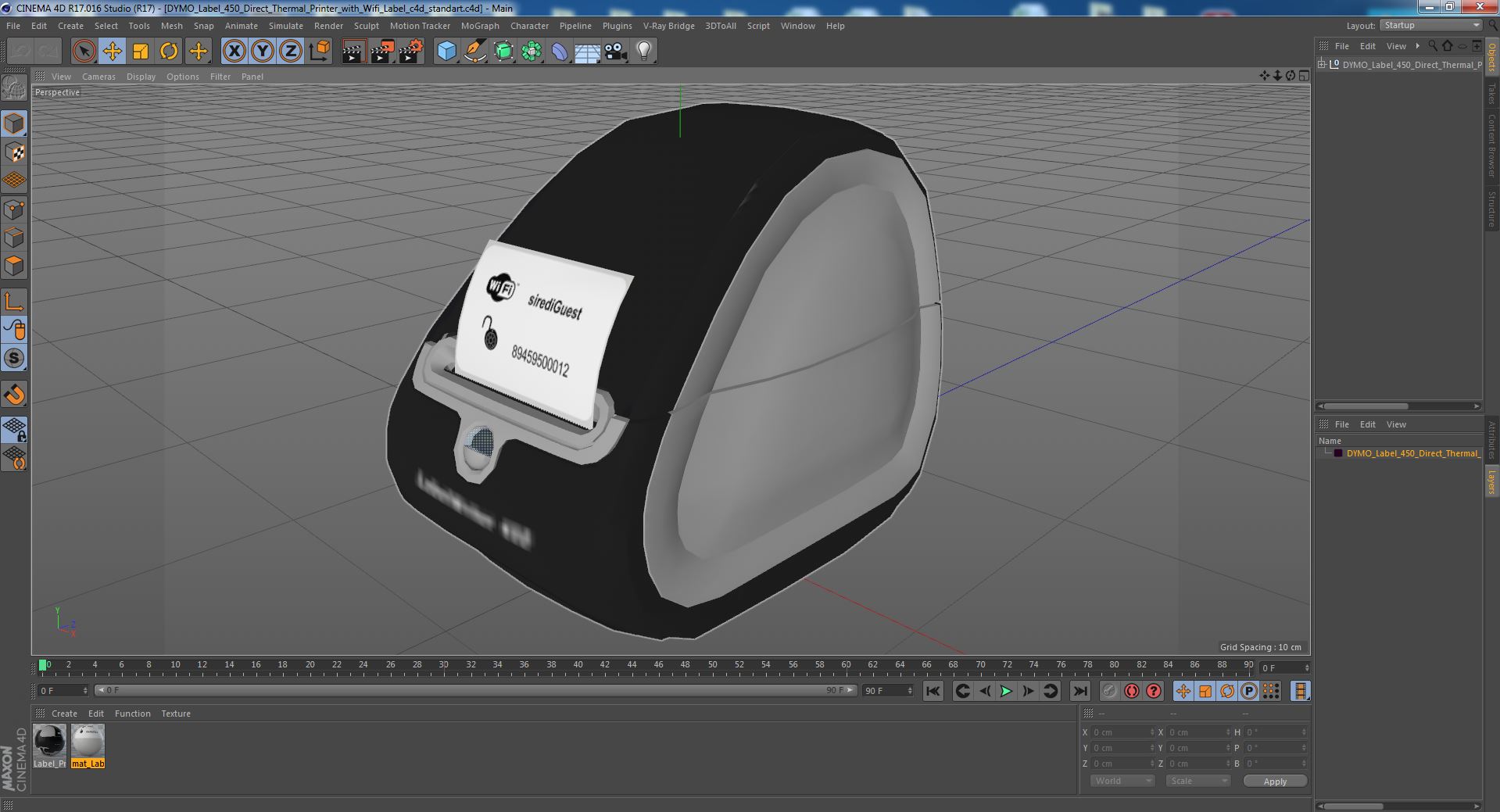Add a cube primitive object
1500x812 pixels.
pyautogui.click(x=446, y=52)
